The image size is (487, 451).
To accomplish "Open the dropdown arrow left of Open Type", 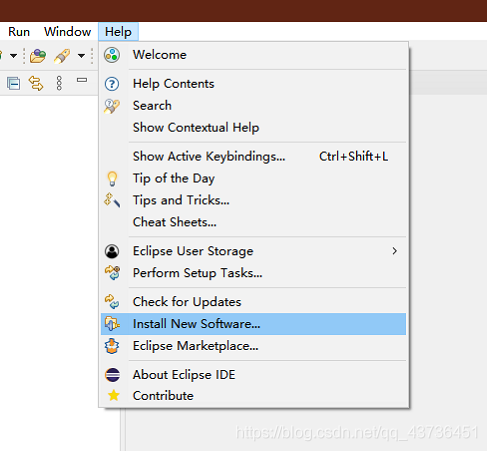I will (13, 56).
